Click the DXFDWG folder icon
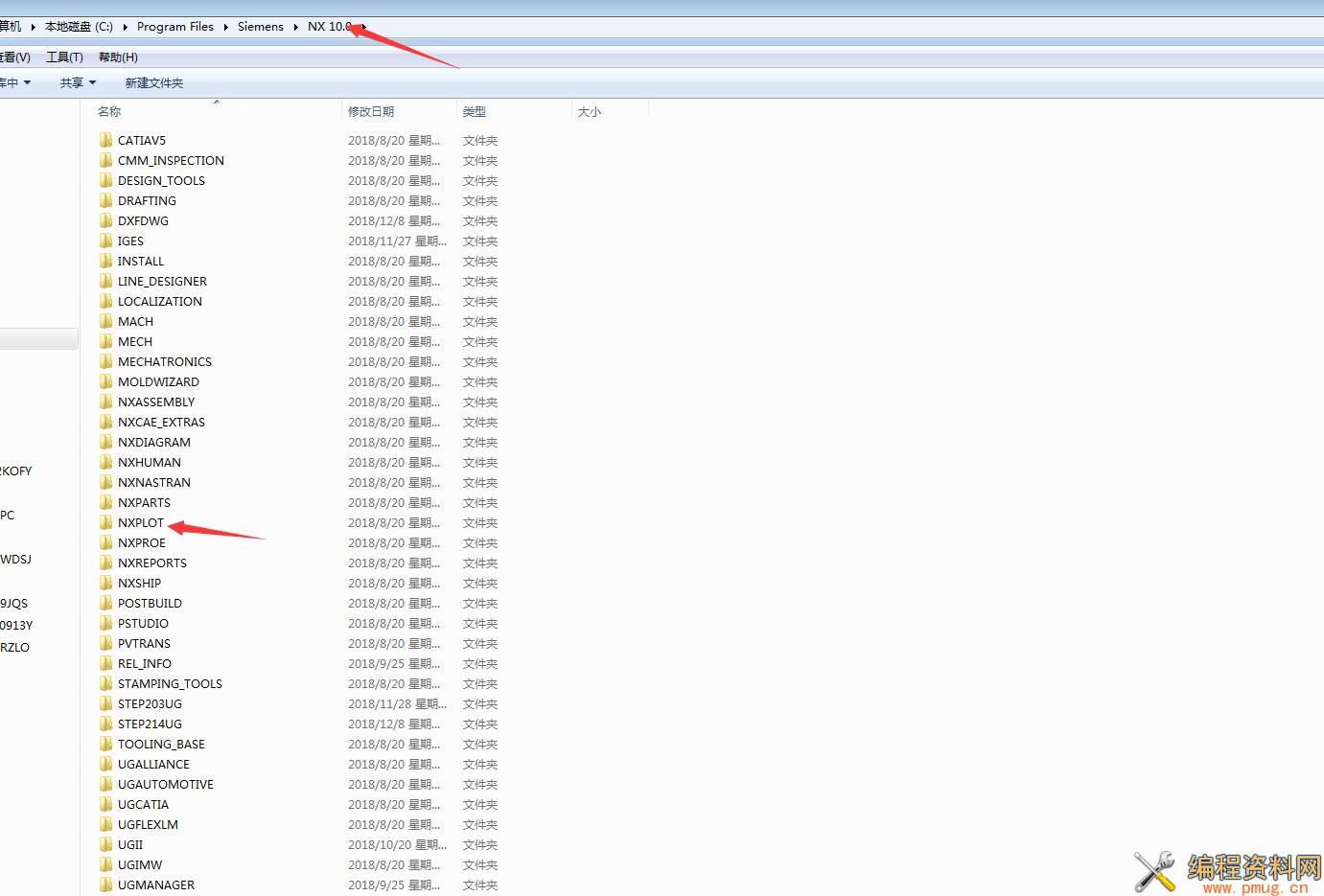The width and height of the screenshot is (1324, 896). pyautogui.click(x=105, y=220)
